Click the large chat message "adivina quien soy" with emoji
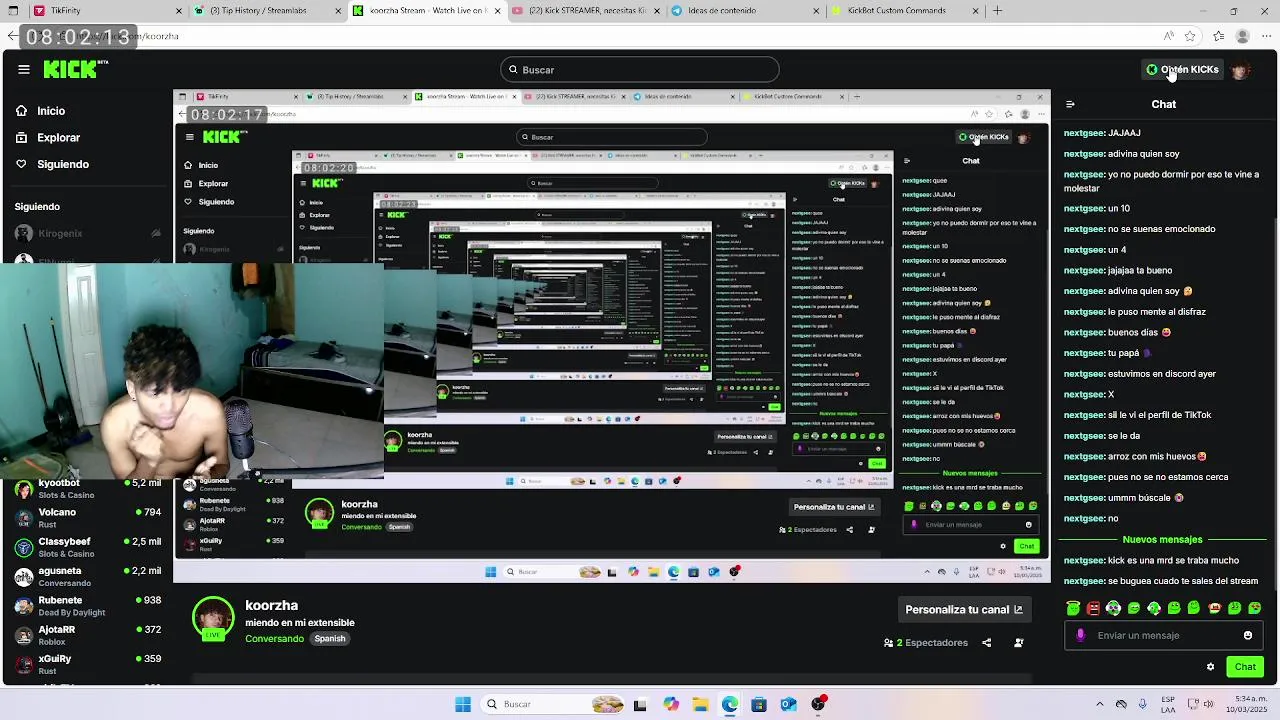 [1128, 291]
